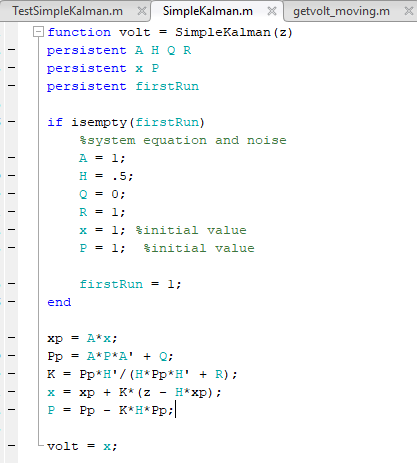Viewport: 417px width, 463px height.
Task: Click the Kalman gain line starting 'K = Pp*H'
Action: (142, 374)
